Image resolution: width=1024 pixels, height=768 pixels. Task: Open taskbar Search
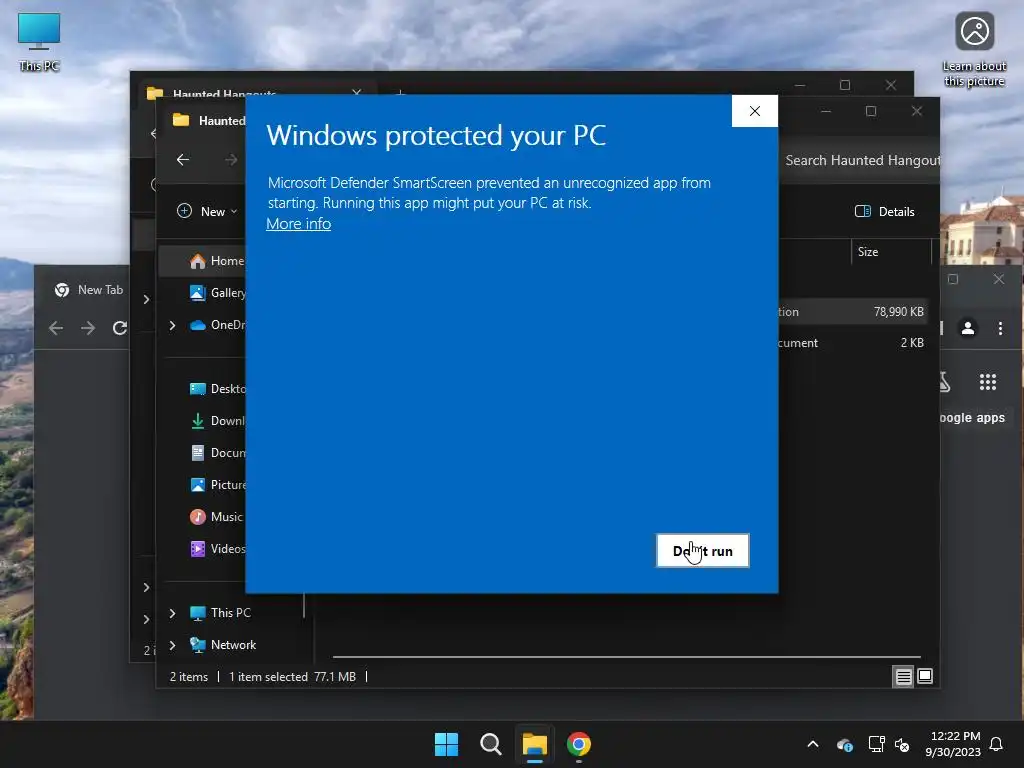(490, 744)
